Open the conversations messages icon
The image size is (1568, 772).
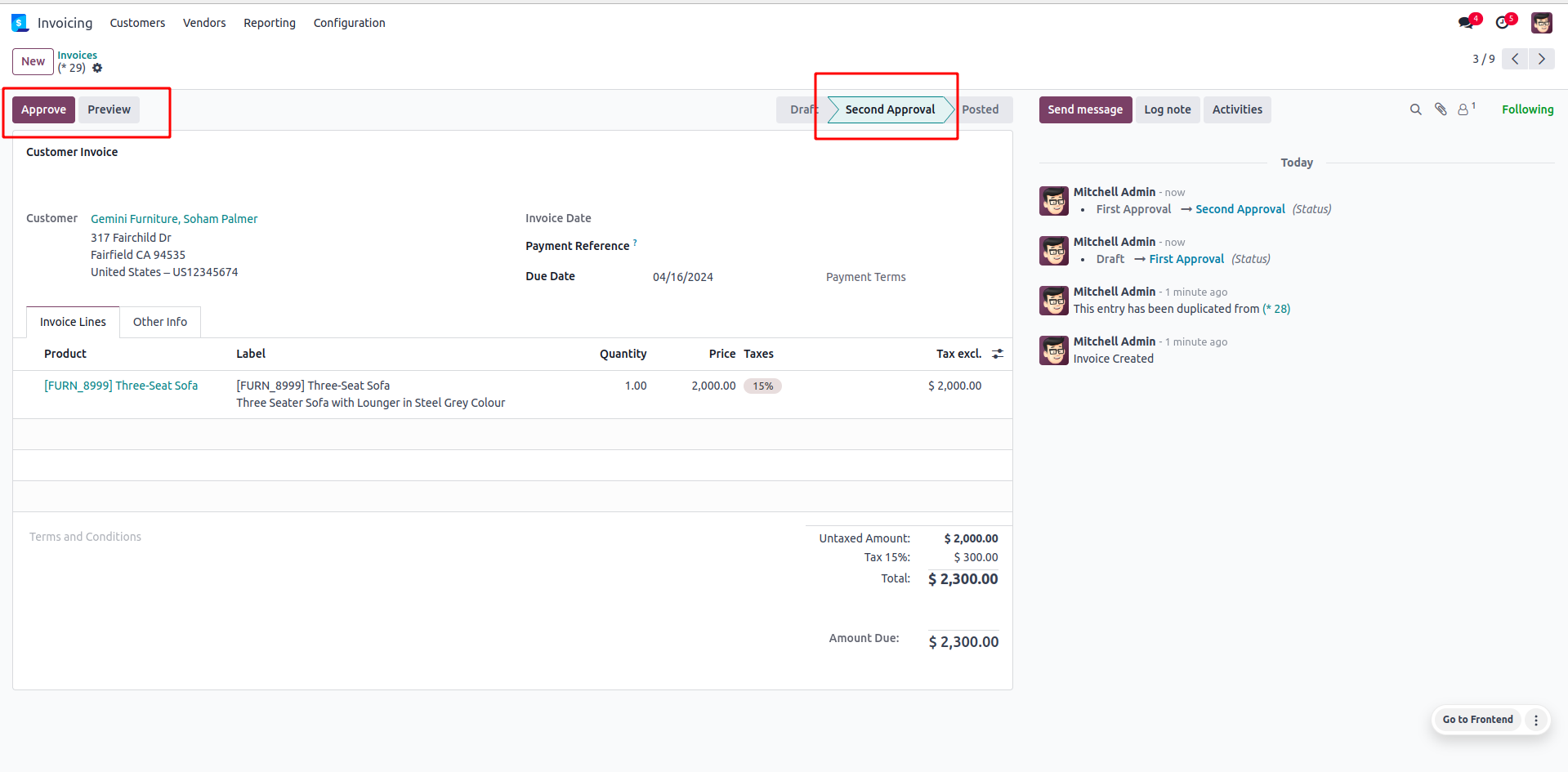click(x=1466, y=23)
